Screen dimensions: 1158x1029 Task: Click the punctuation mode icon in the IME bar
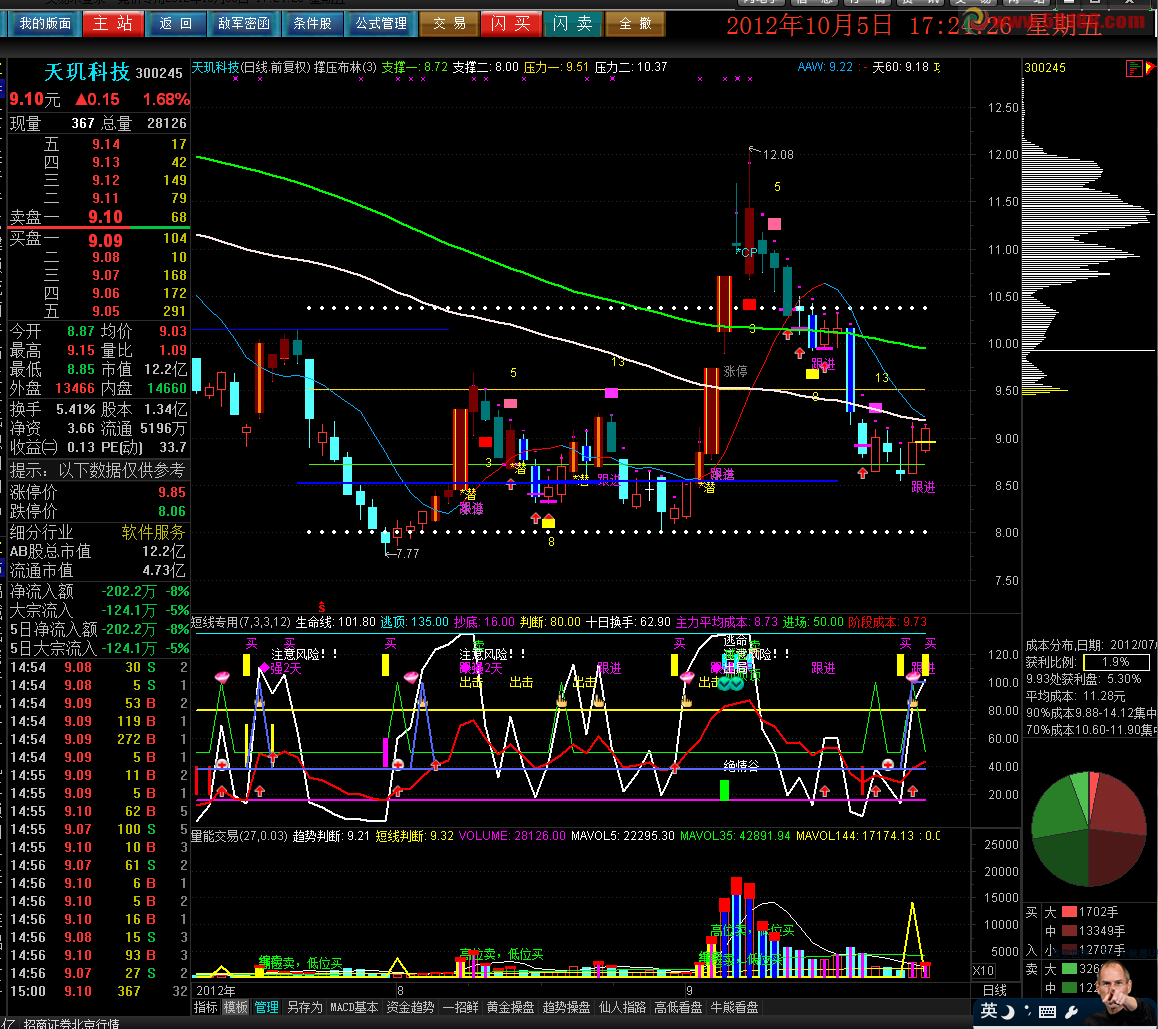[1027, 1011]
